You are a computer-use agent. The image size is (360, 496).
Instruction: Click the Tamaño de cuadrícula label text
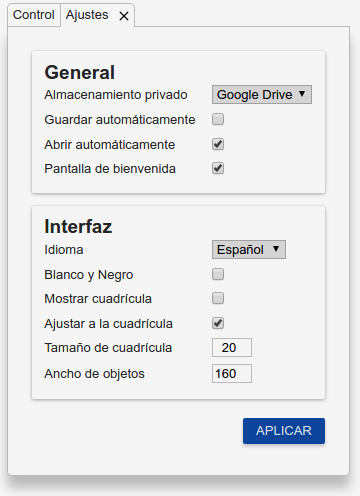tap(108, 348)
